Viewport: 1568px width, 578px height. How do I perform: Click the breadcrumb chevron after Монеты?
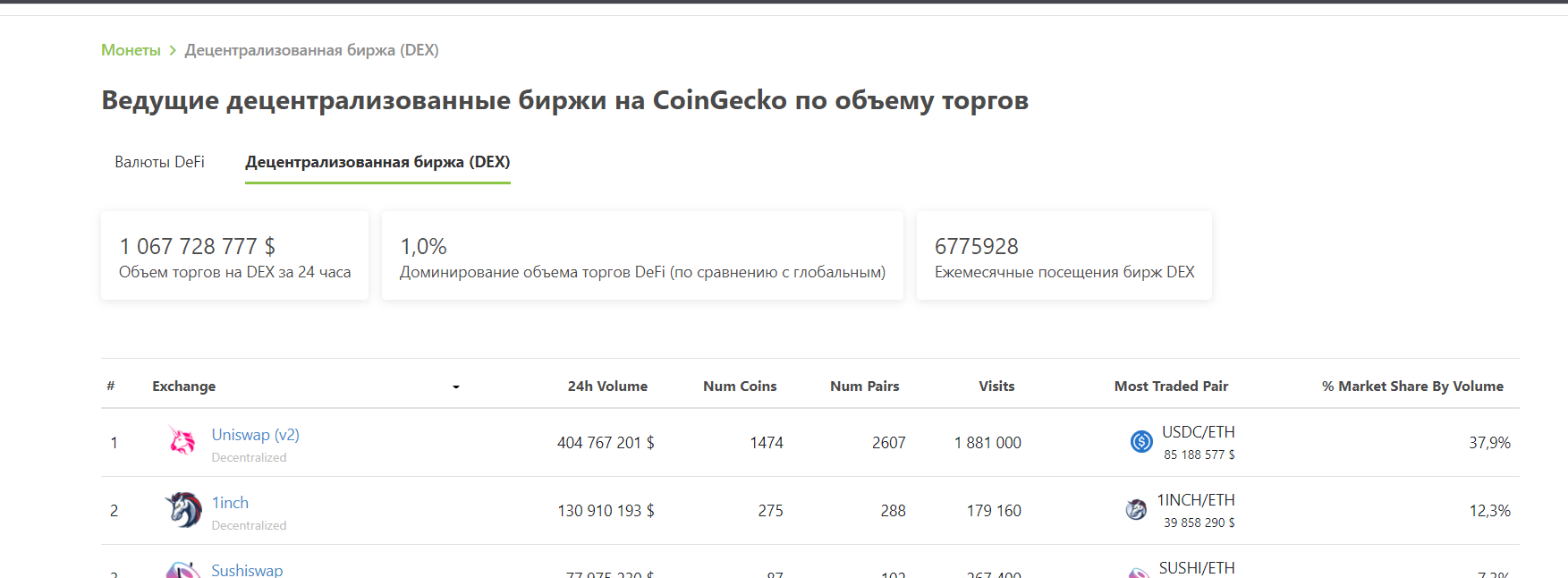click(173, 50)
